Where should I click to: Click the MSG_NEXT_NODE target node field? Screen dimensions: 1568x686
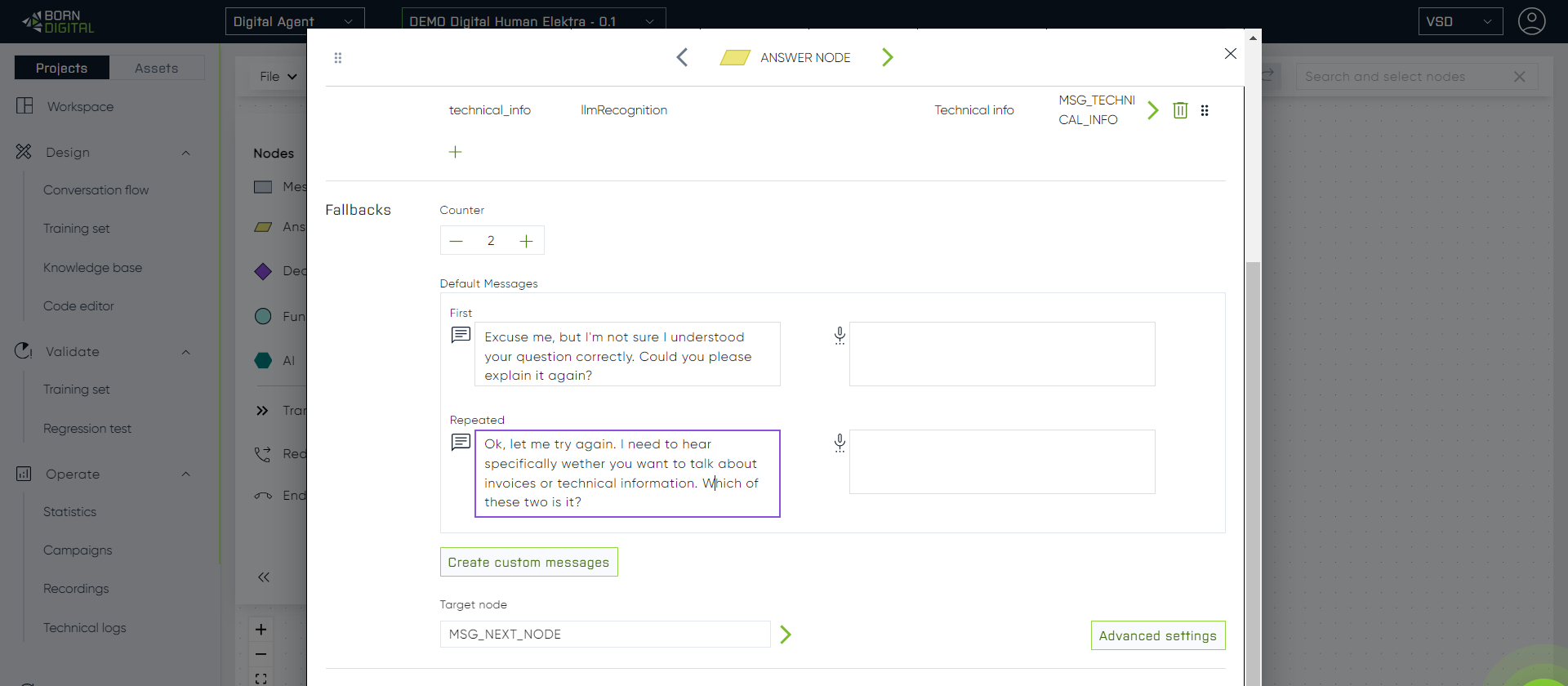605,635
